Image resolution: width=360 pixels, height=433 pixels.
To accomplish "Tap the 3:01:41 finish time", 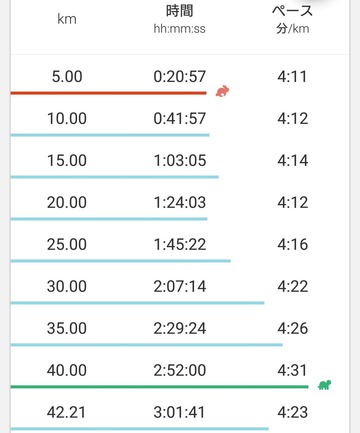I will (x=179, y=412).
